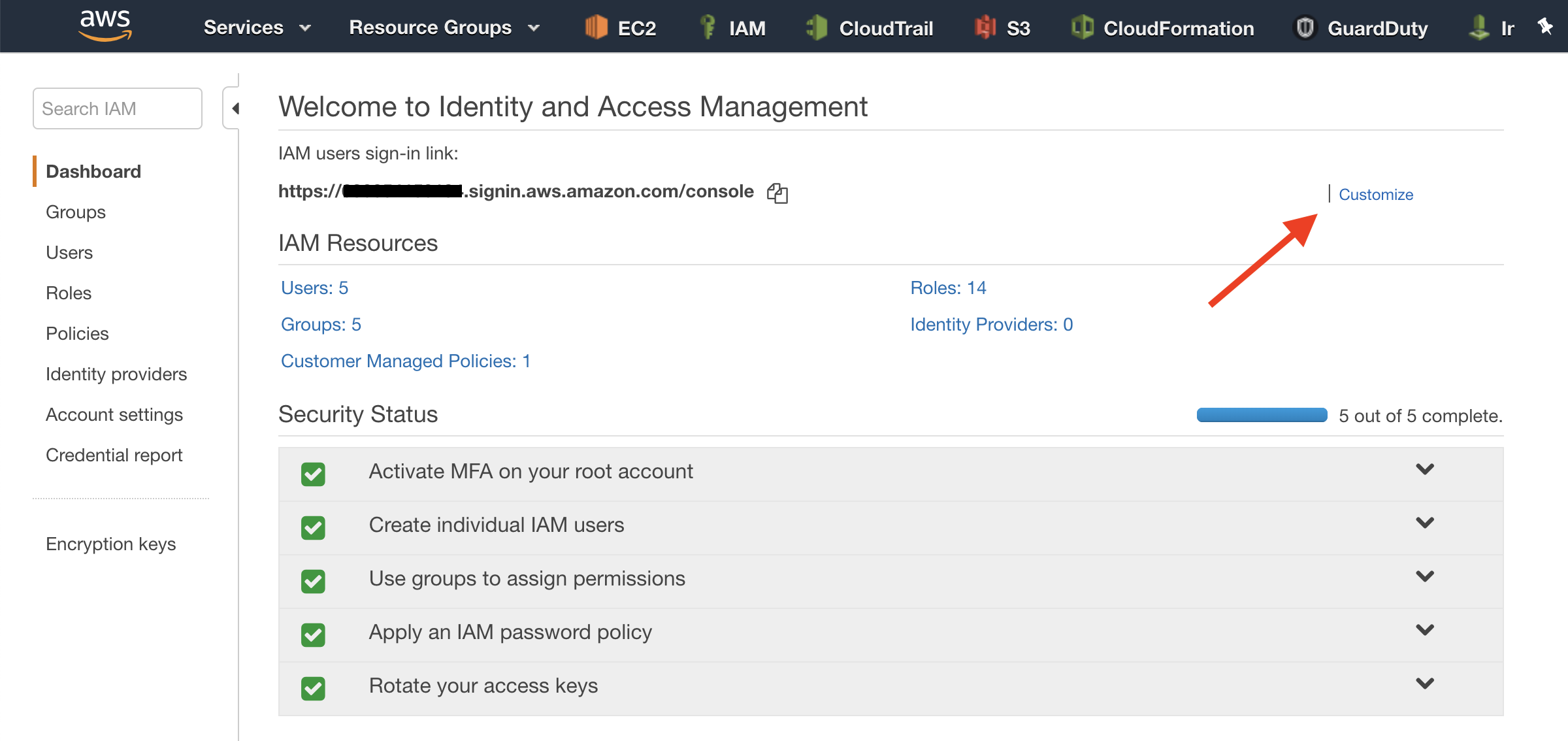Click the Users: 5 link
The image size is (1568, 741).
coord(314,288)
